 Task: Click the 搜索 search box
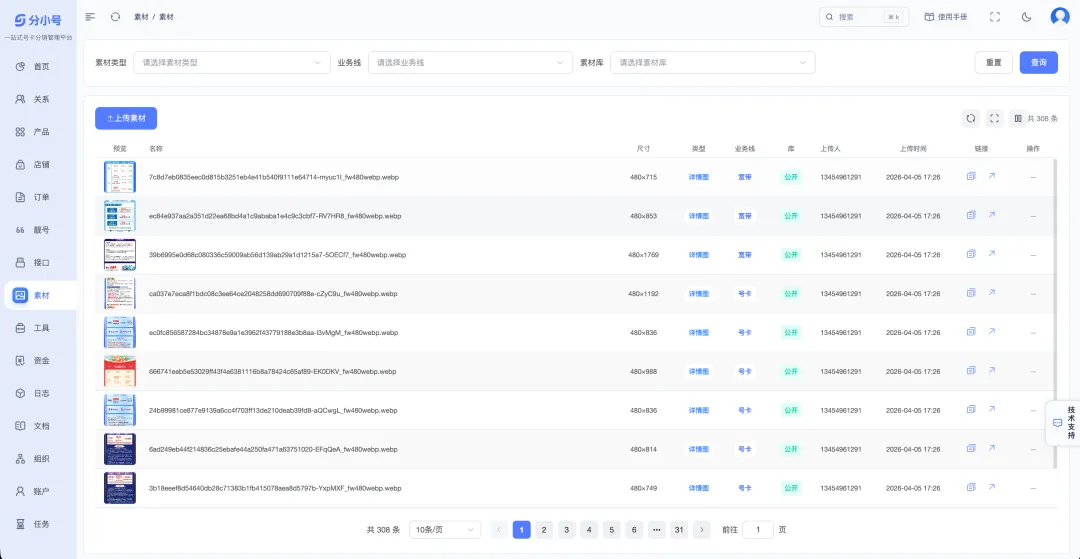[x=864, y=17]
